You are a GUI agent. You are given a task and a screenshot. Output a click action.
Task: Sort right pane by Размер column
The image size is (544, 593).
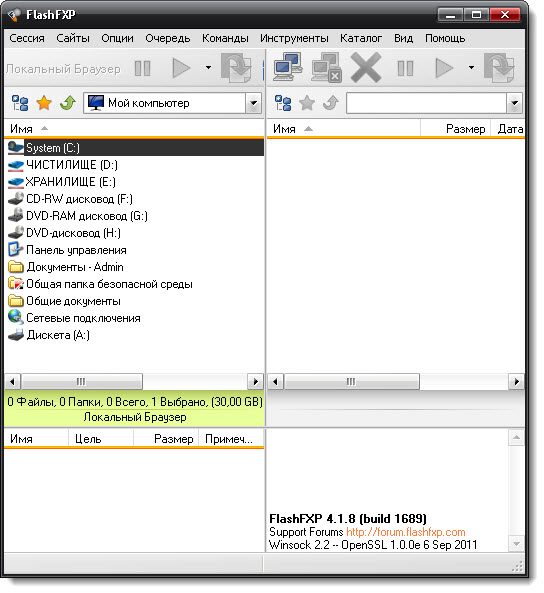455,129
